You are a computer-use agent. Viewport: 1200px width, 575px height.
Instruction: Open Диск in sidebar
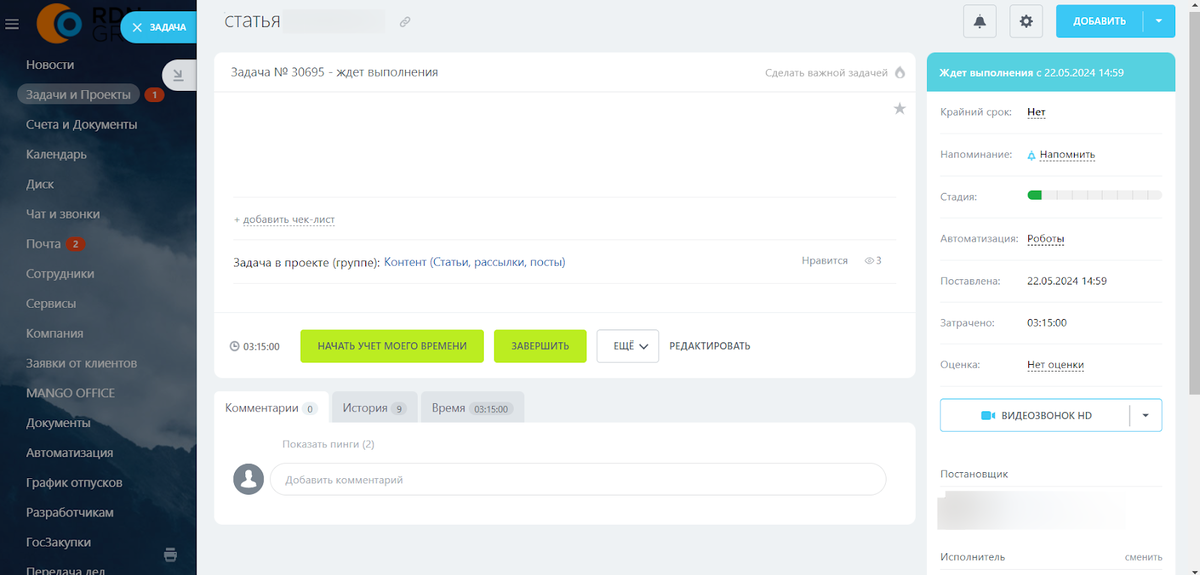[x=40, y=185]
